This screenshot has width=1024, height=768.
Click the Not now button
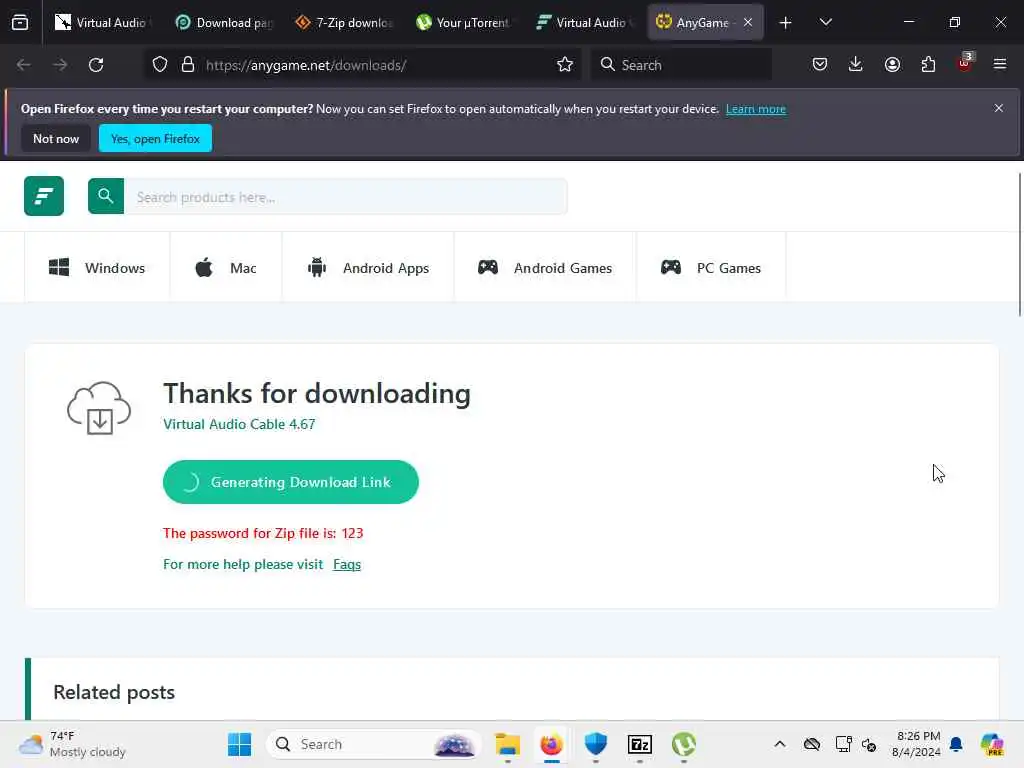[56, 138]
